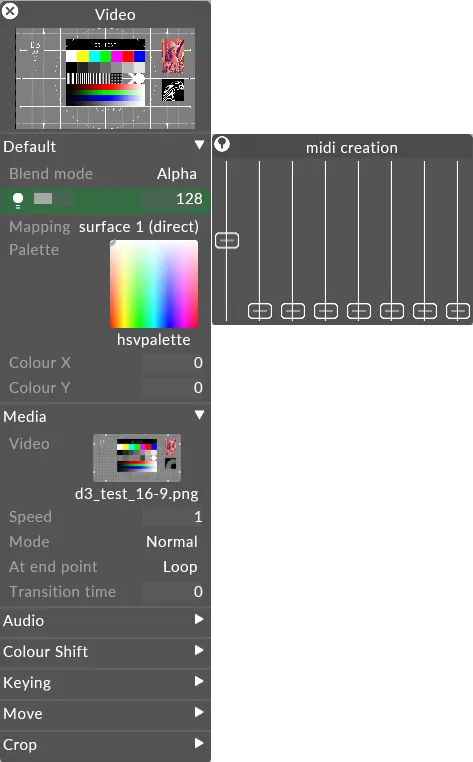This screenshot has height=762, width=473.
Task: Click the brightness level slider bar
Action: click(53, 198)
